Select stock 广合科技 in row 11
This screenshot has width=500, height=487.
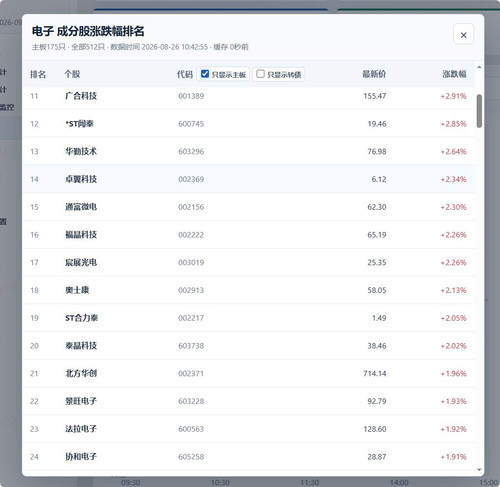click(x=81, y=96)
